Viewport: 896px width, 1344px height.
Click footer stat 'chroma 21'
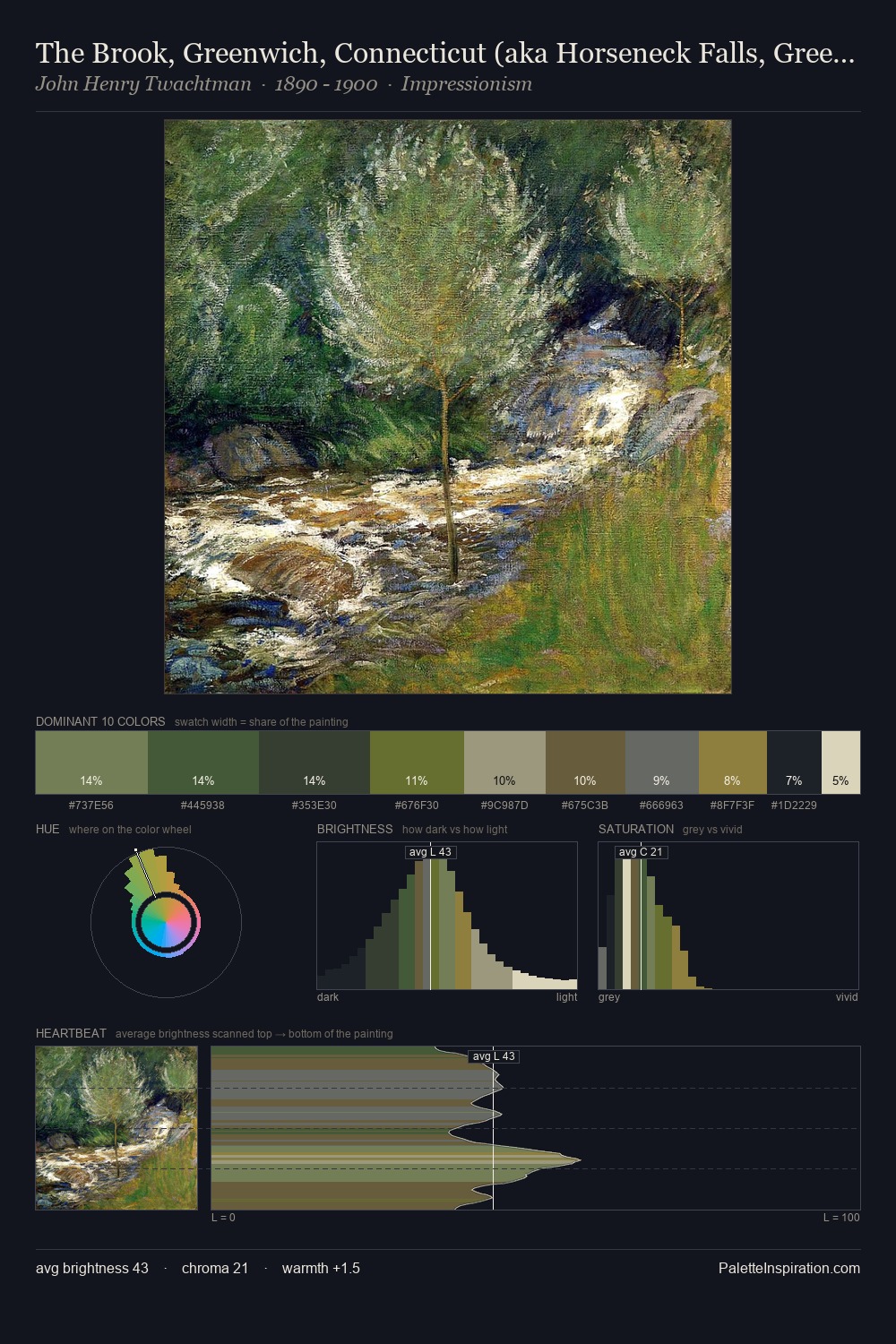click(x=215, y=1268)
